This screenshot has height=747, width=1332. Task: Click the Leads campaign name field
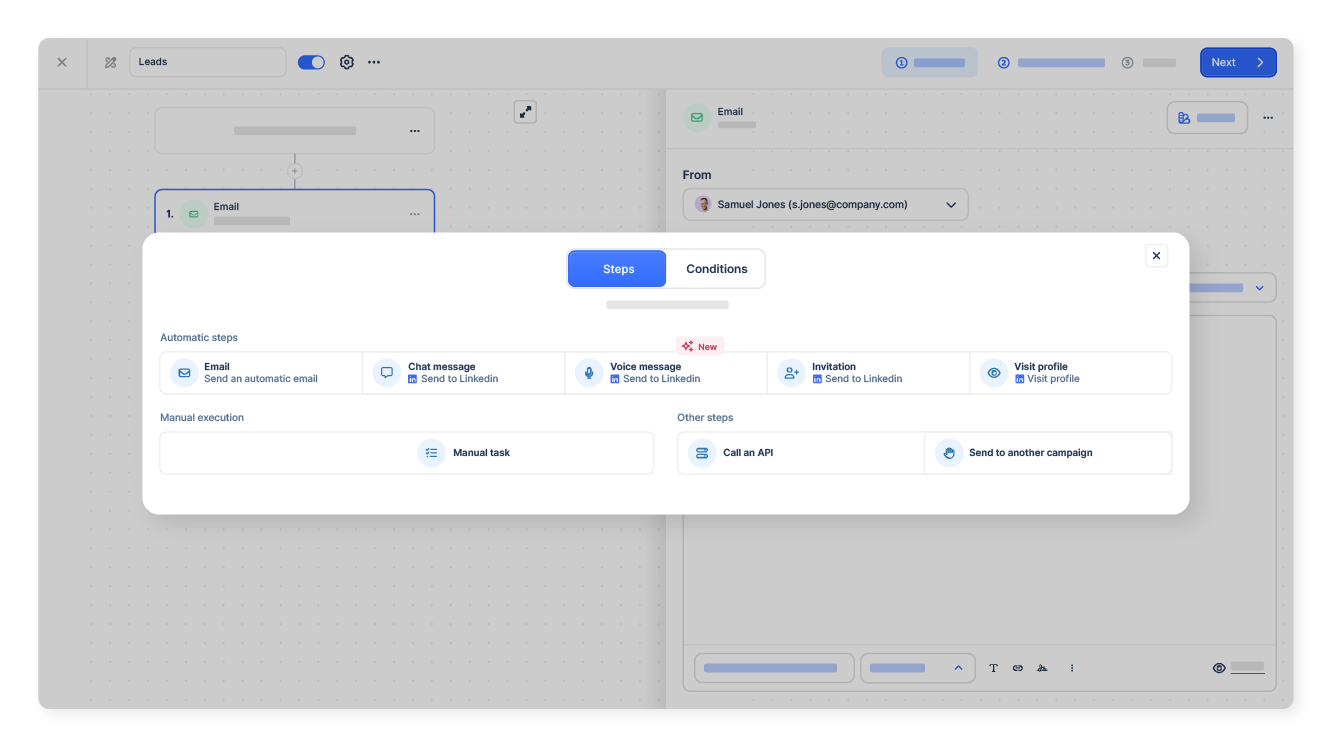207,62
